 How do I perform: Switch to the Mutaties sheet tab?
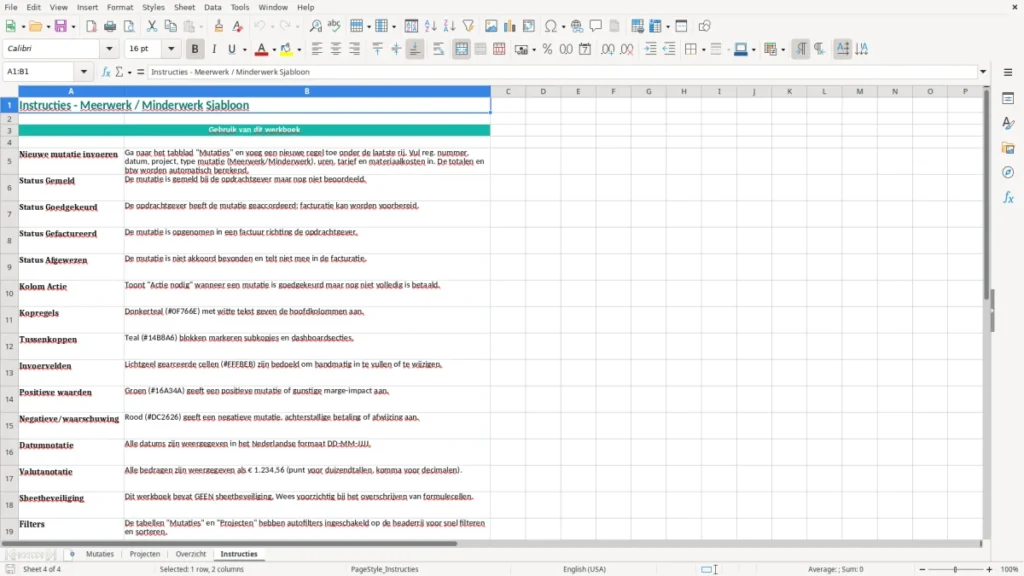100,554
